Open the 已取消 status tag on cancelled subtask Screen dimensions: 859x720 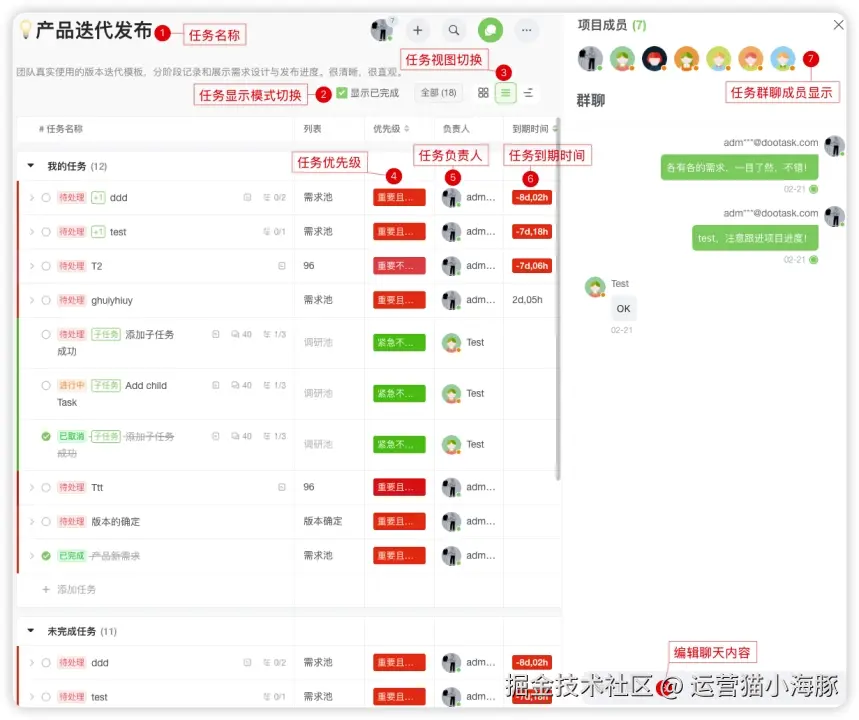(72, 436)
